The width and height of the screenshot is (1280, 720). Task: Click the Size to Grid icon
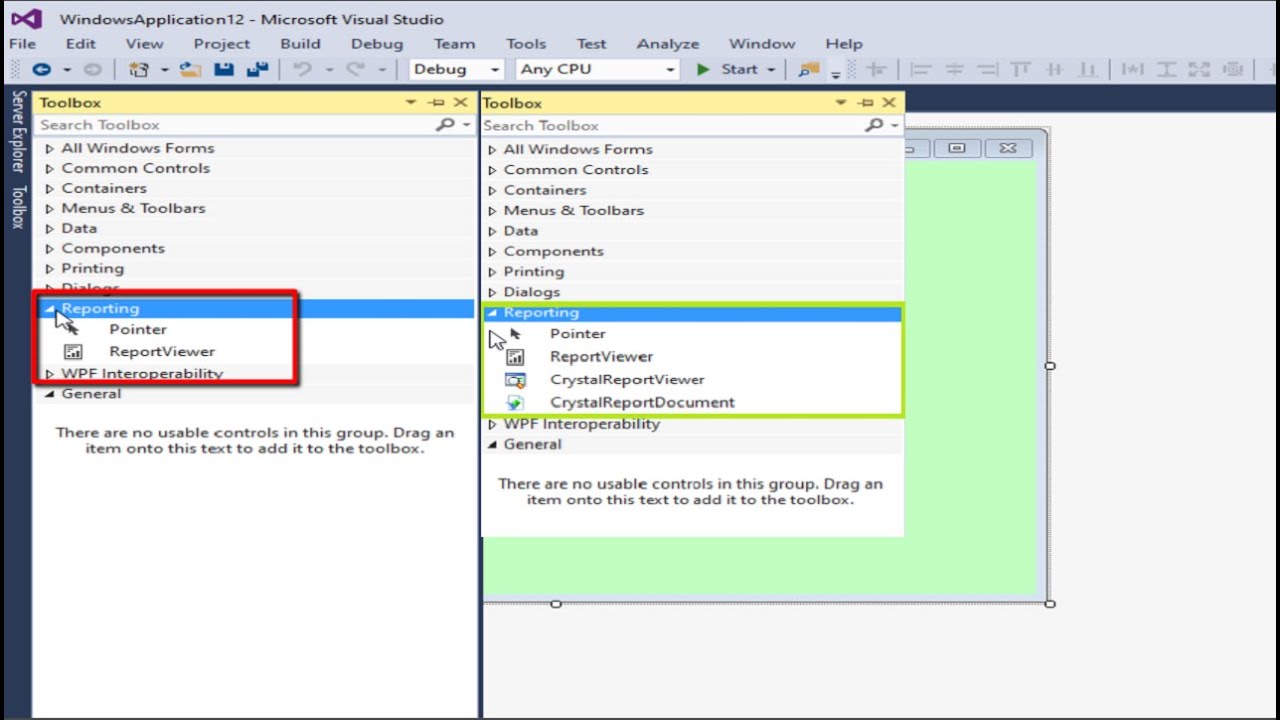[x=1234, y=69]
